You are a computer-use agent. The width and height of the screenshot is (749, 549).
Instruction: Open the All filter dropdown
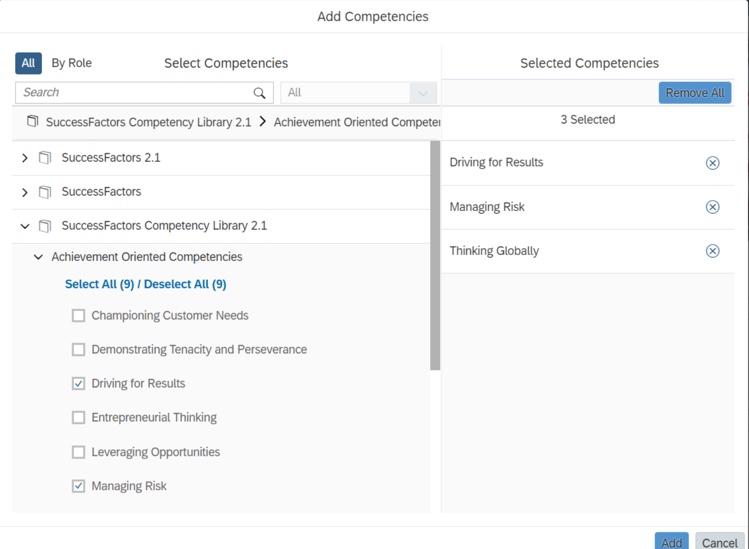[x=422, y=93]
